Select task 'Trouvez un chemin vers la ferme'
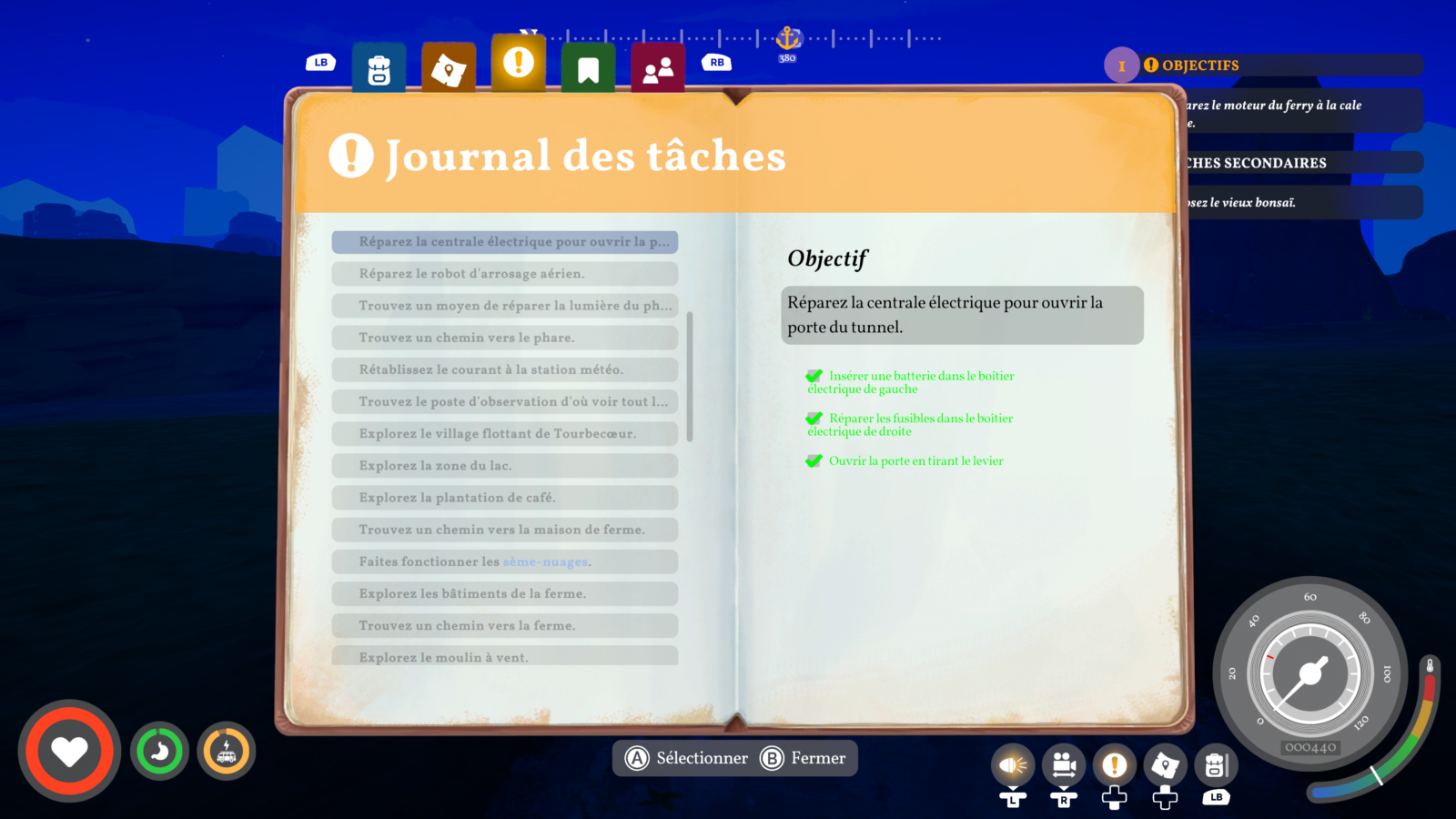The image size is (1456, 819). coord(505,625)
